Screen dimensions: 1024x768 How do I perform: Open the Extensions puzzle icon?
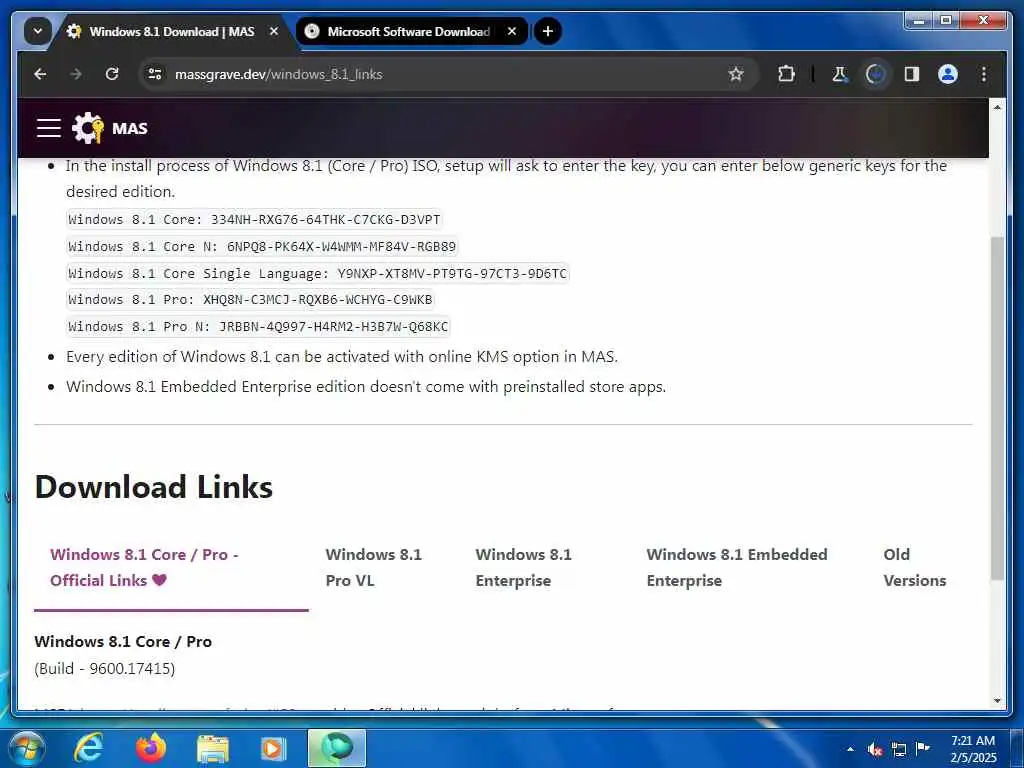coord(786,74)
